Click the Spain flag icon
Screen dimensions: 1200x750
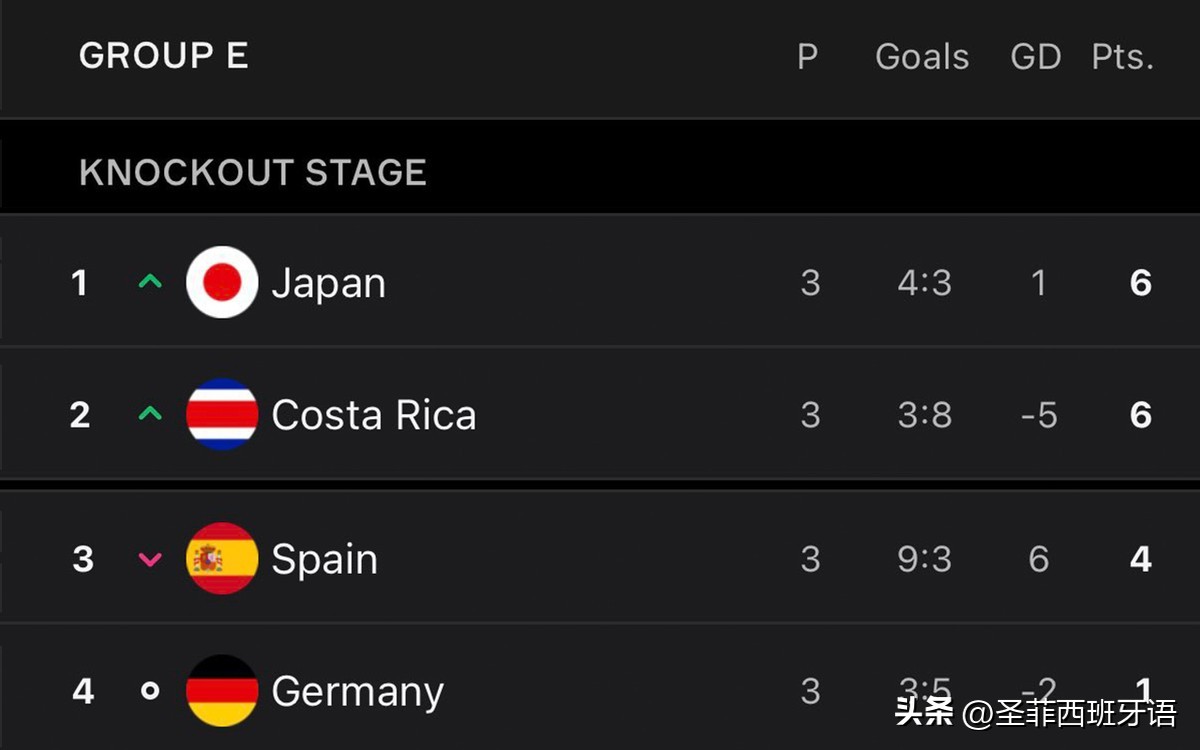pyautogui.click(x=222, y=559)
